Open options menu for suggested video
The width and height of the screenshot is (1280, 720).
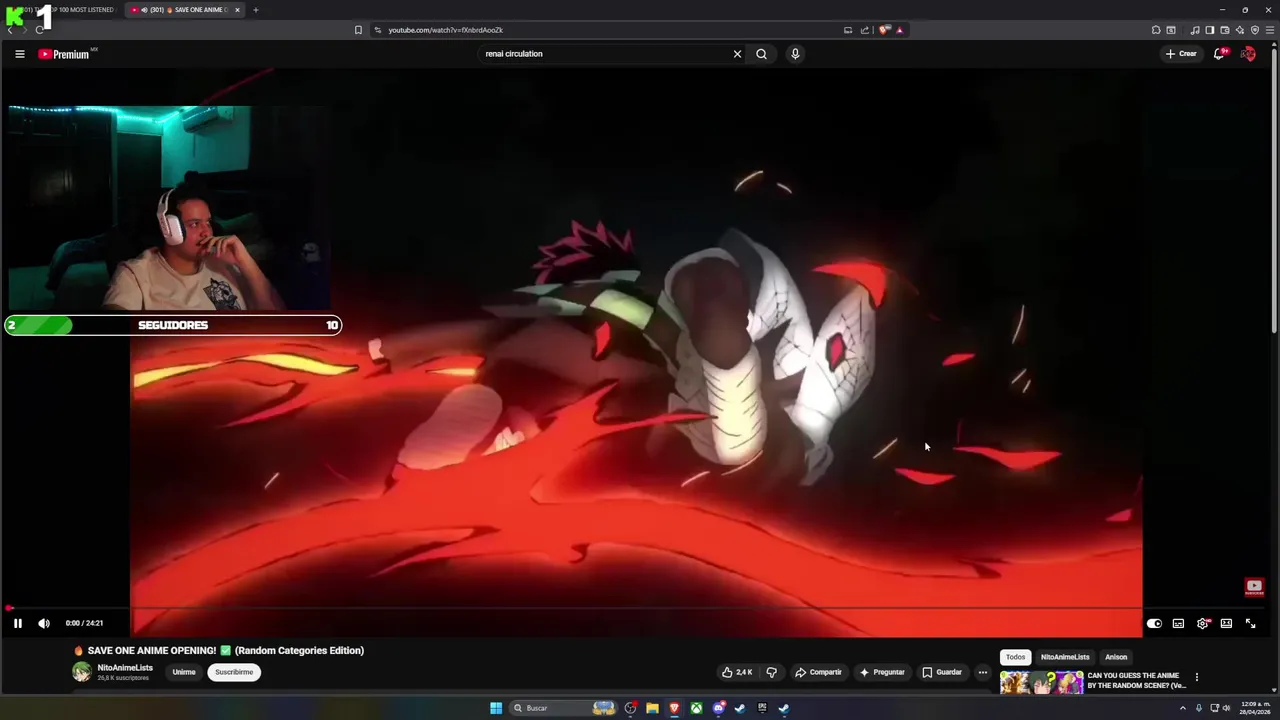click(x=1196, y=677)
